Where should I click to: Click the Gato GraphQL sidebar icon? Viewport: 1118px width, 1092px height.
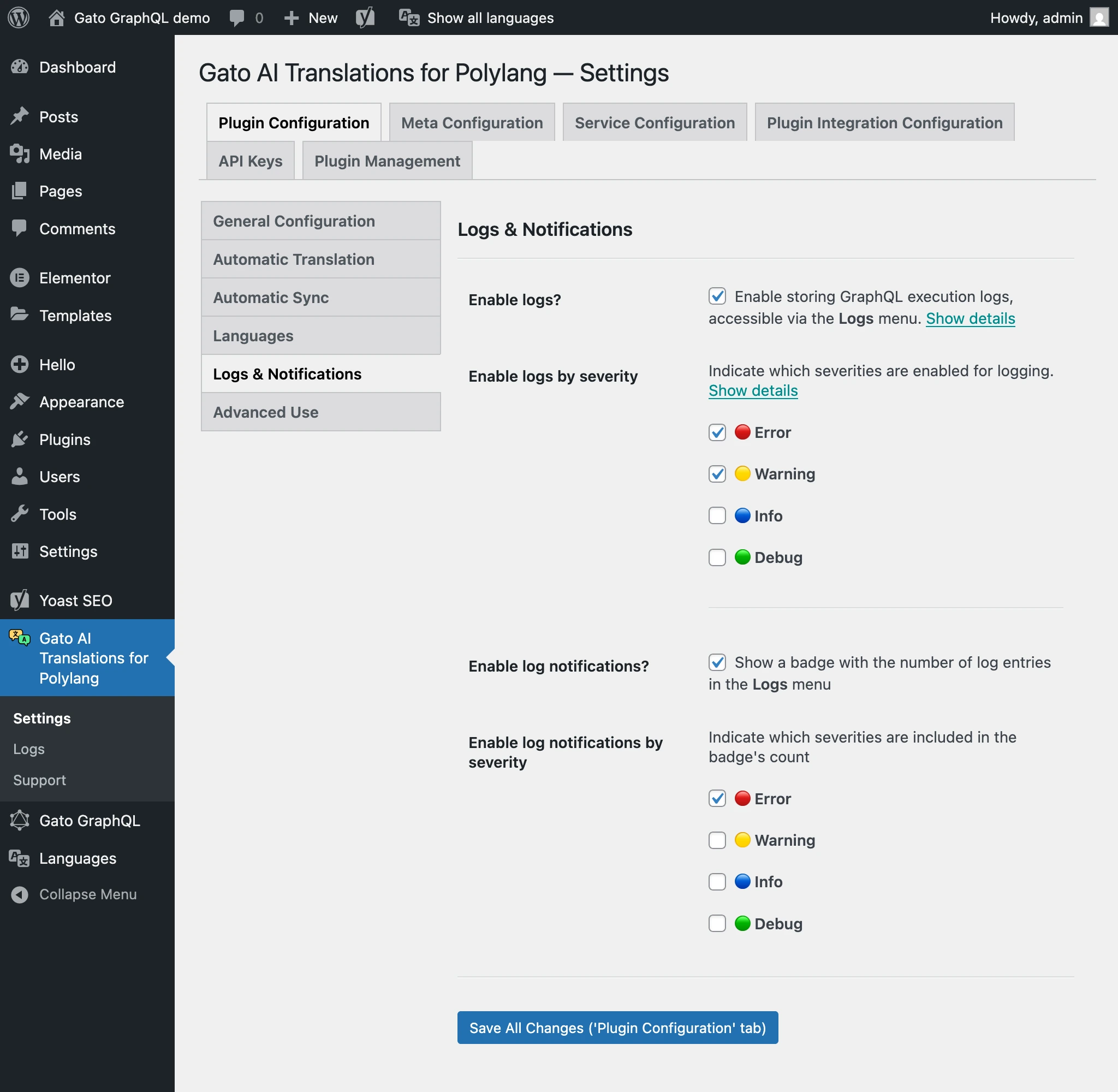pos(20,820)
